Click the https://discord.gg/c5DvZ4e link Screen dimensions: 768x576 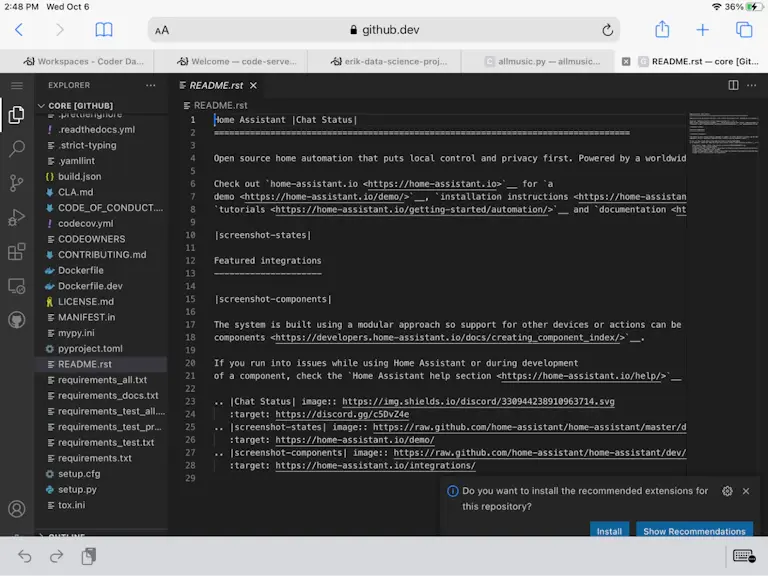click(342, 414)
